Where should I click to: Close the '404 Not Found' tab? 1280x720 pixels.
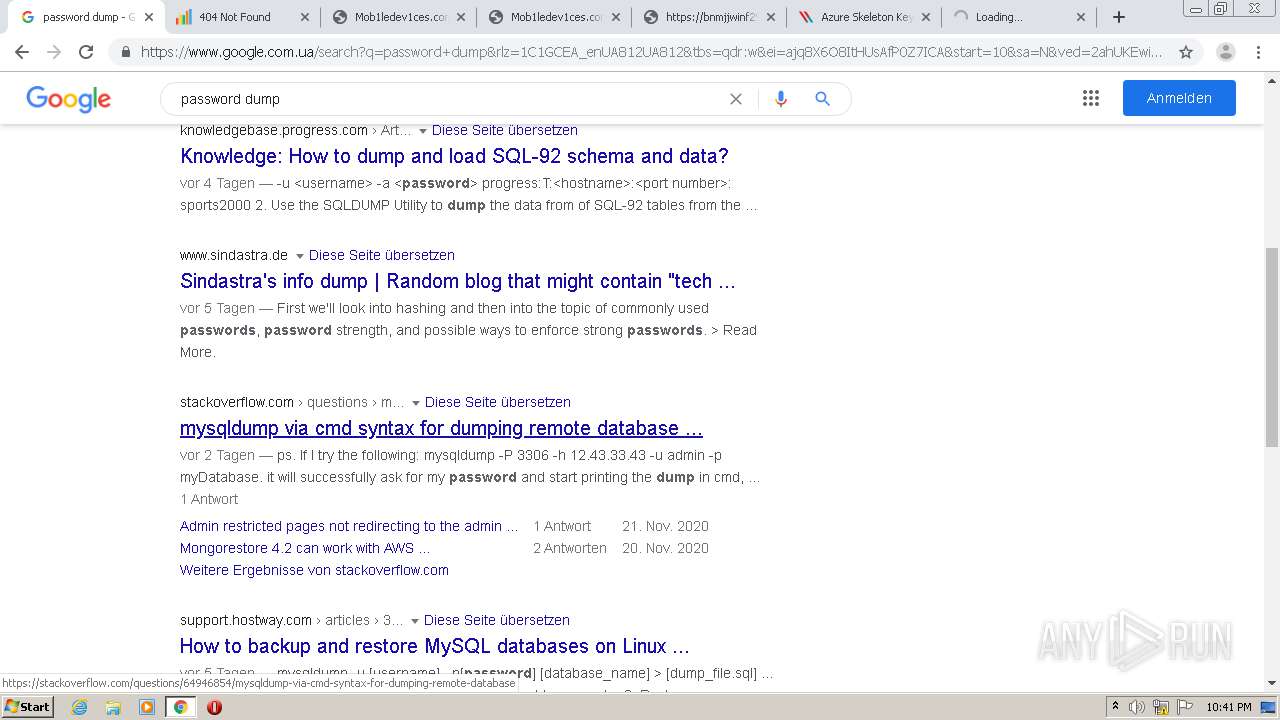[305, 17]
